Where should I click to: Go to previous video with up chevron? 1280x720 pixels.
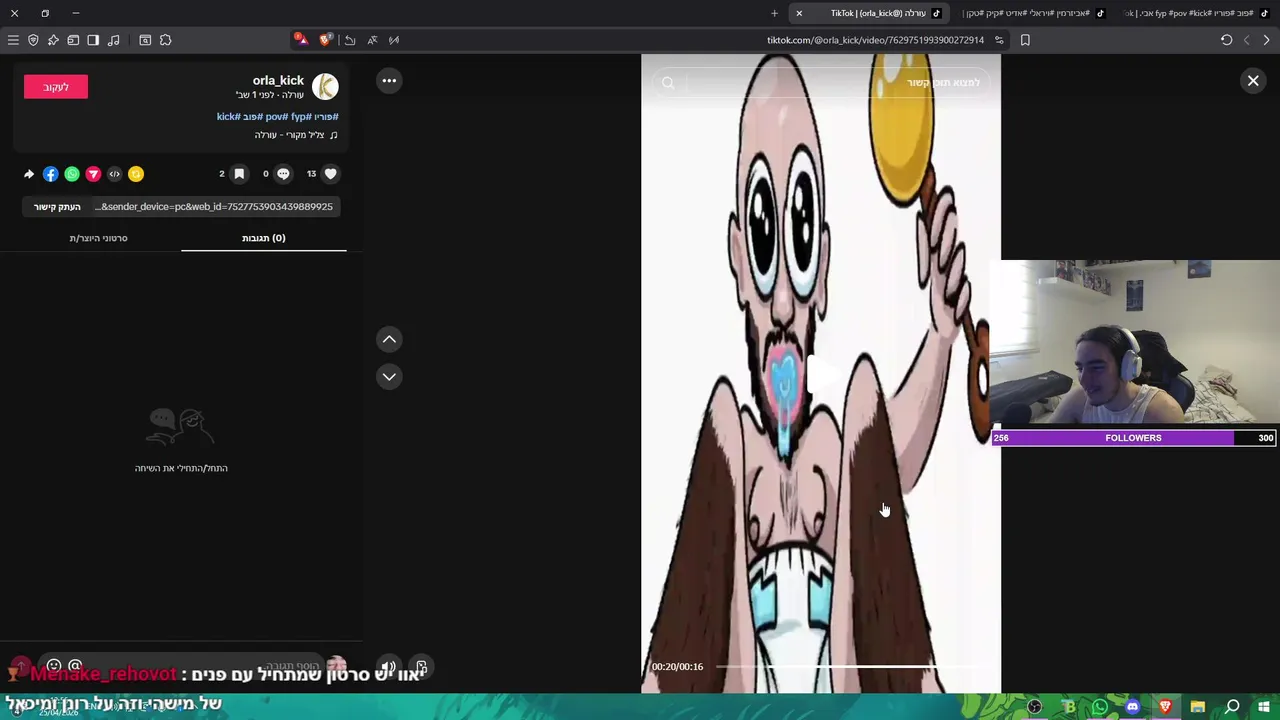[x=389, y=339]
